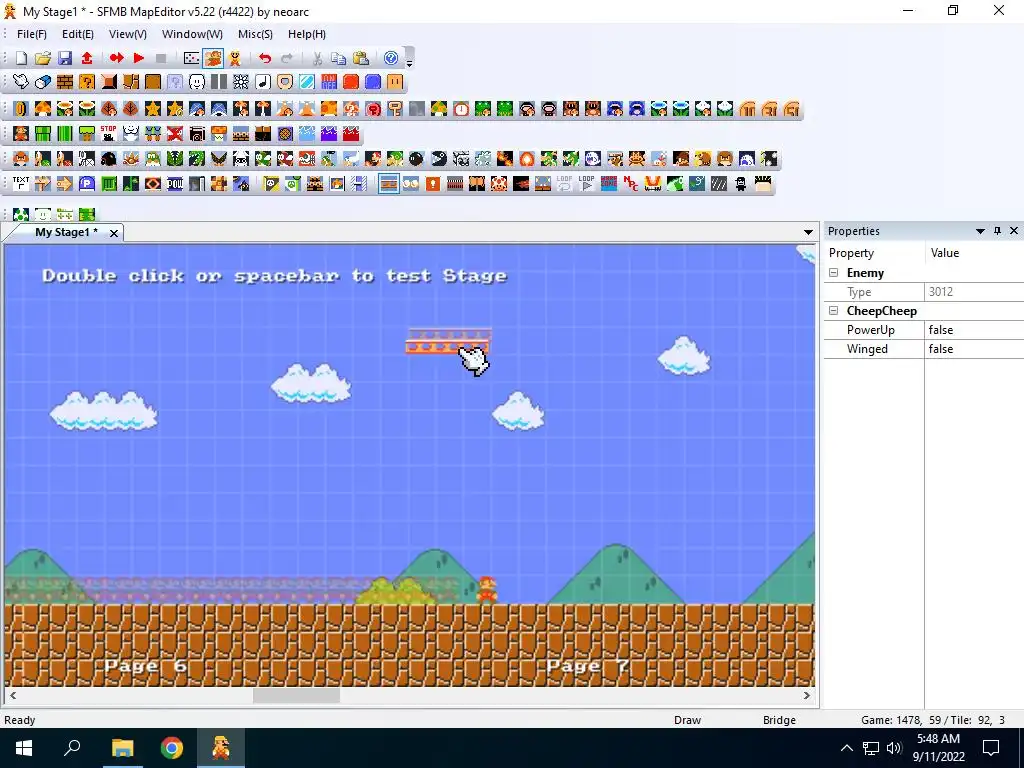Viewport: 1024px width, 768px height.
Task: Open the File(F) menu
Action: click(x=31, y=34)
